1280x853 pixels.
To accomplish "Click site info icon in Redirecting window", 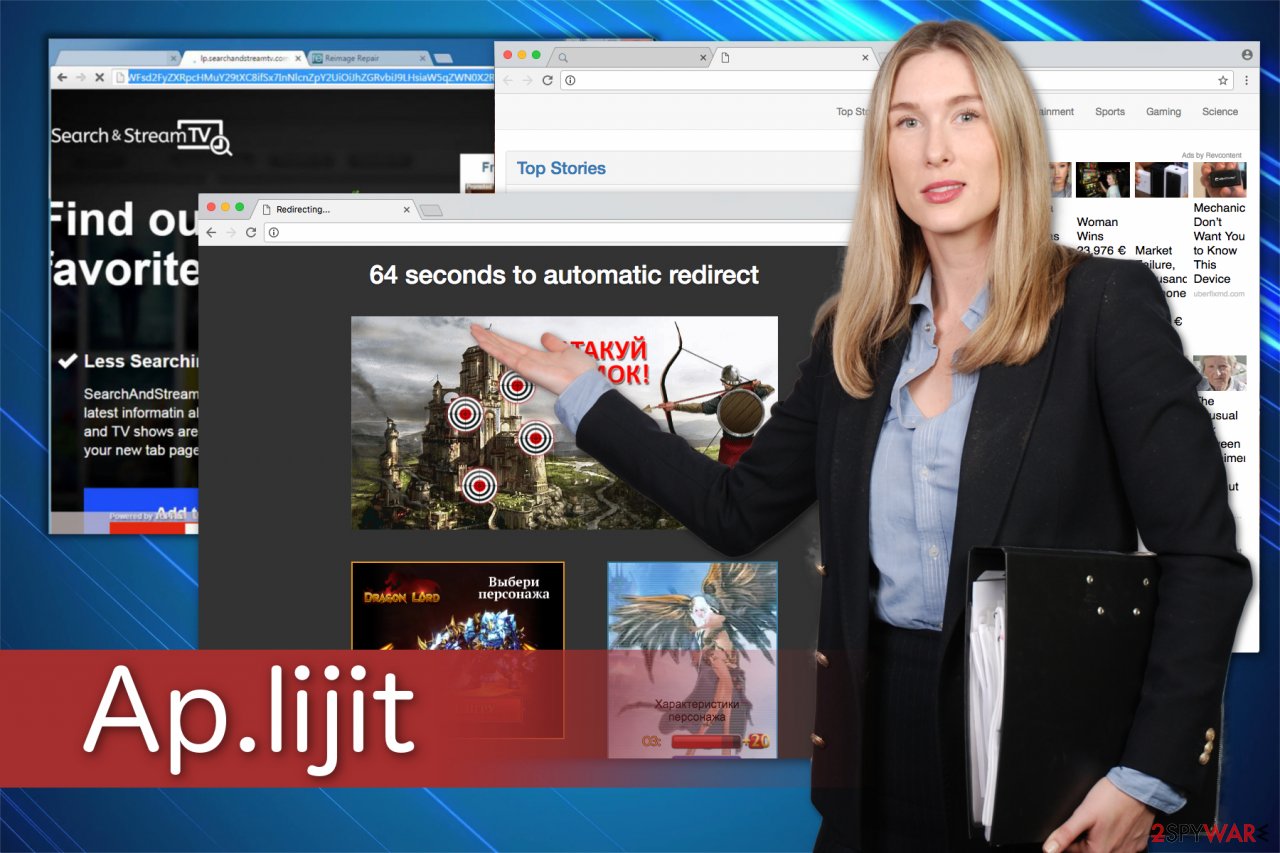I will pos(274,232).
